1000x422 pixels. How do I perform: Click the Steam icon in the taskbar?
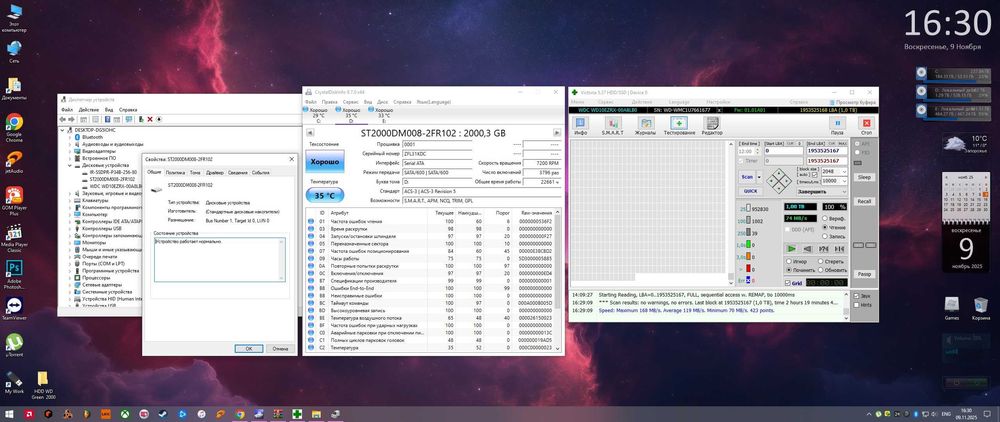163,414
